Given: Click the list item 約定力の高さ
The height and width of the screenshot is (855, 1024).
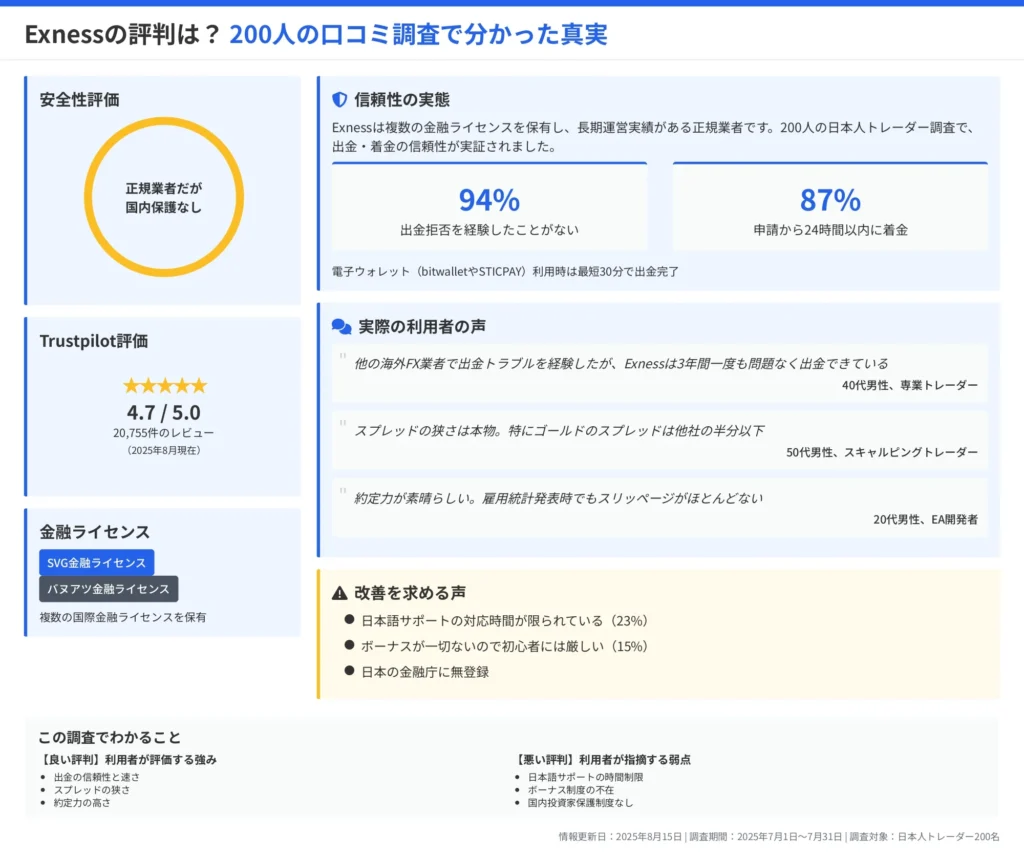Looking at the screenshot, I should click(82, 803).
